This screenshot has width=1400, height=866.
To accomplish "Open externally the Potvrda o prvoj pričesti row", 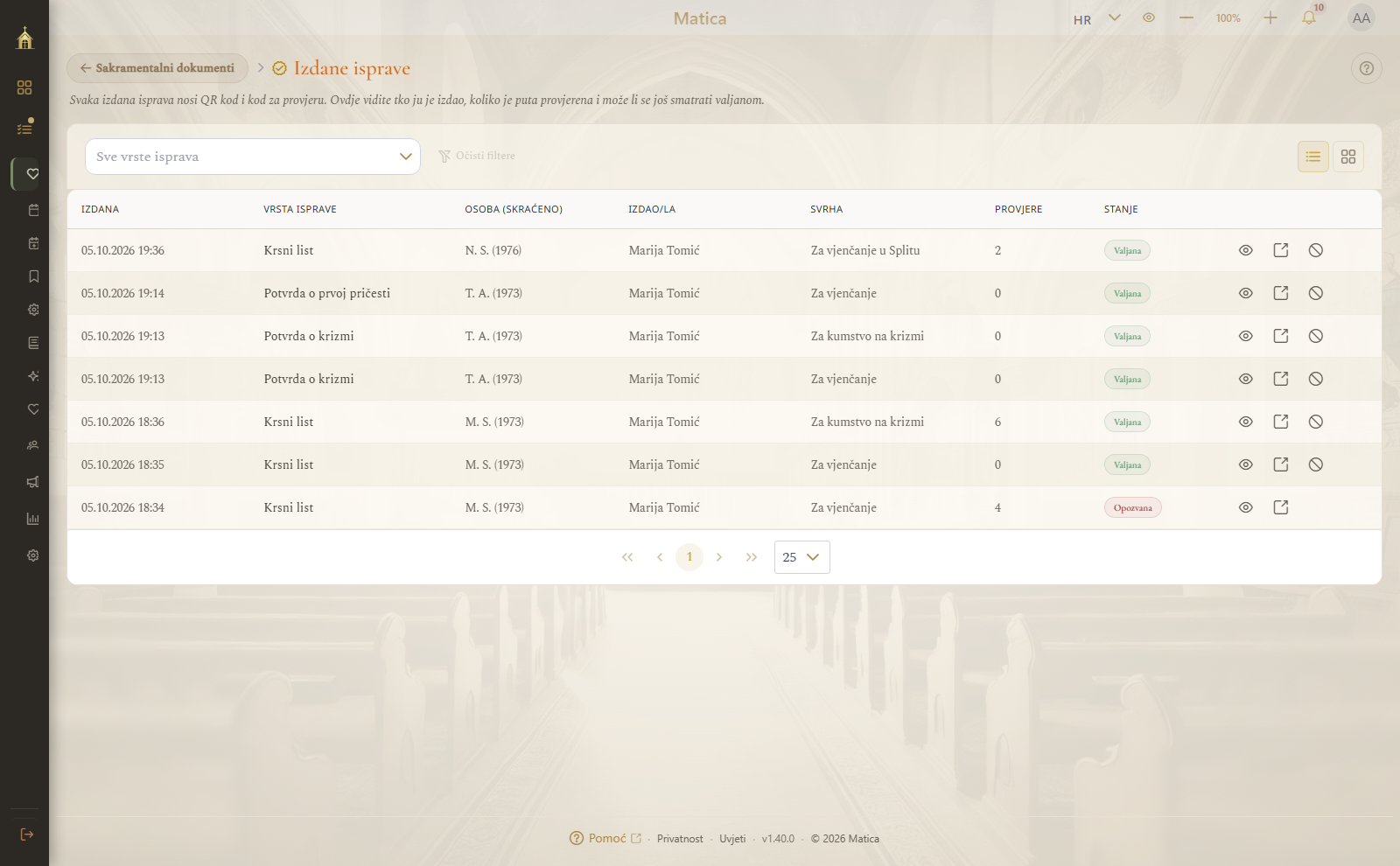I will pos(1281,293).
